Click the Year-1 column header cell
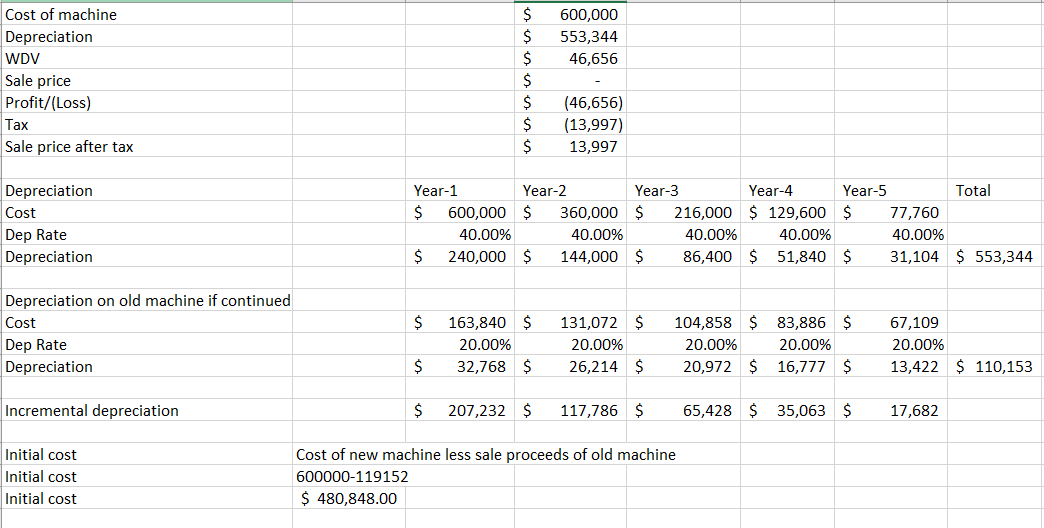This screenshot has width=1044, height=528. click(436, 191)
